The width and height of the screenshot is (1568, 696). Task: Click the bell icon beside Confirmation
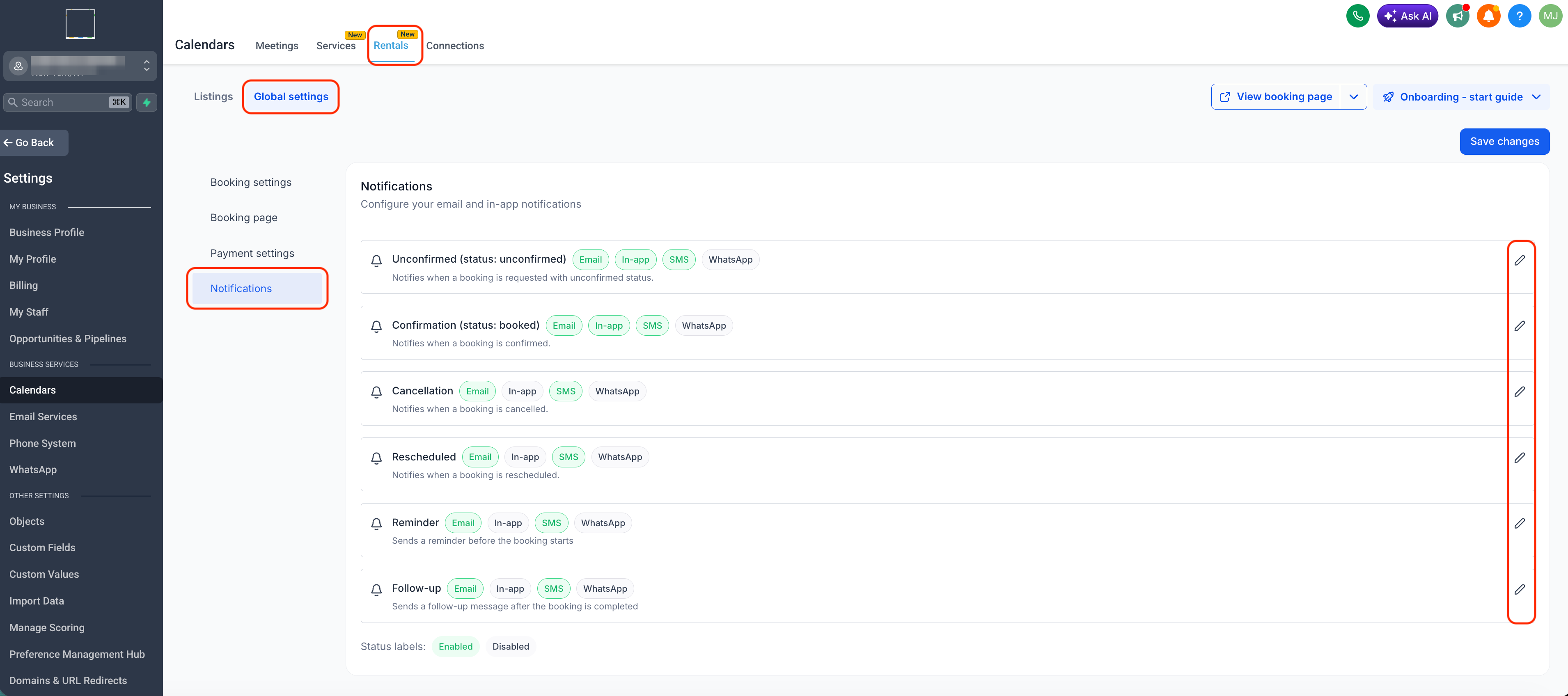pyautogui.click(x=376, y=326)
